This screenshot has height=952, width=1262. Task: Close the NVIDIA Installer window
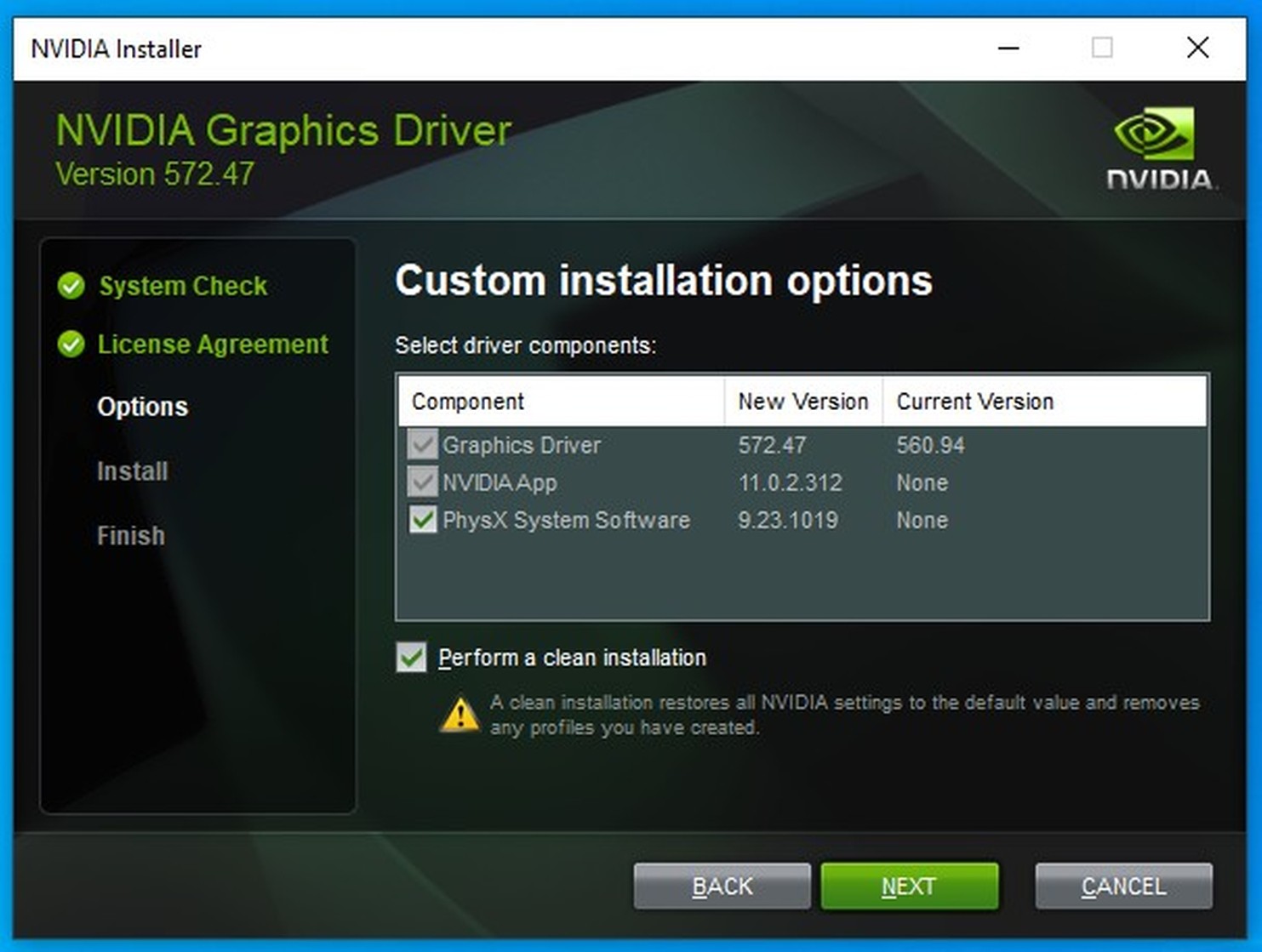[1197, 48]
